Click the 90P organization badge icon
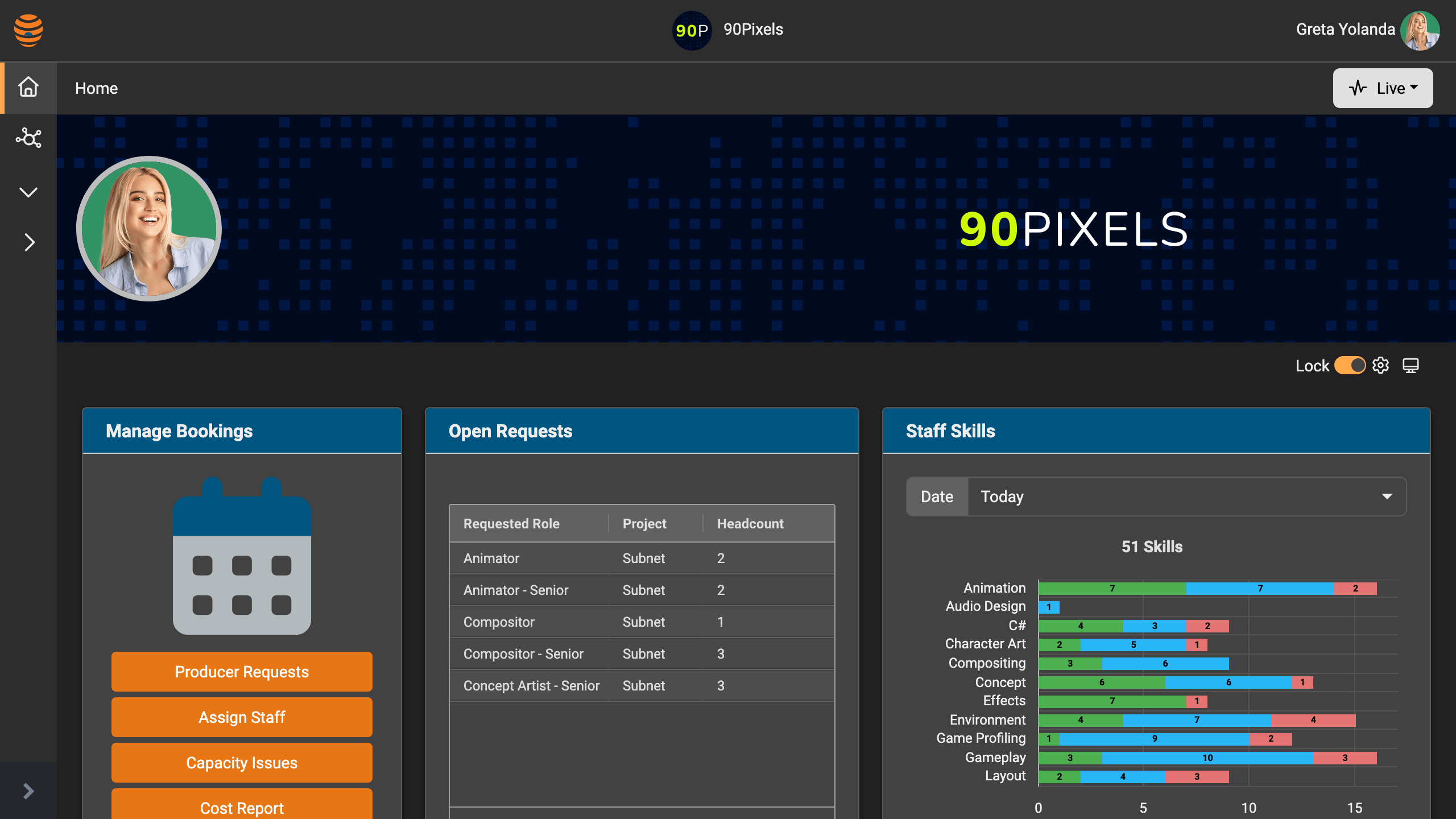The height and width of the screenshot is (819, 1456). click(x=692, y=30)
